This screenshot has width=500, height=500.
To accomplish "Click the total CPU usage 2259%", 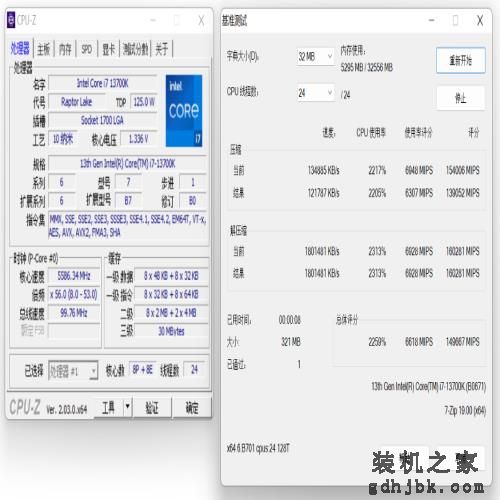I will click(x=377, y=342).
